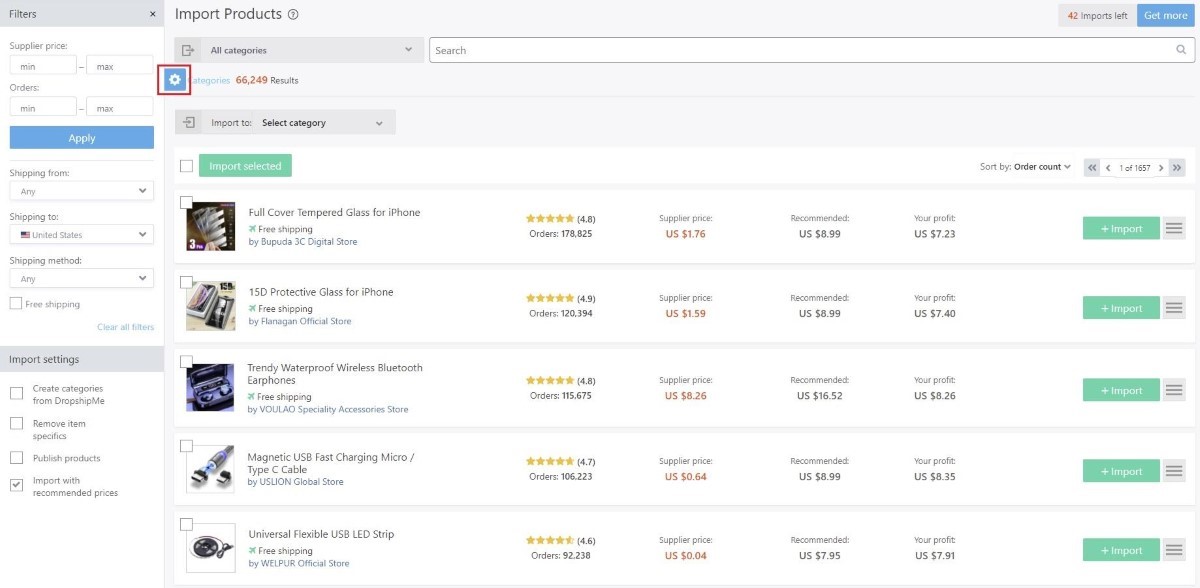Enable Create categories from DropshipMe
The width and height of the screenshot is (1200, 588).
coord(16,393)
